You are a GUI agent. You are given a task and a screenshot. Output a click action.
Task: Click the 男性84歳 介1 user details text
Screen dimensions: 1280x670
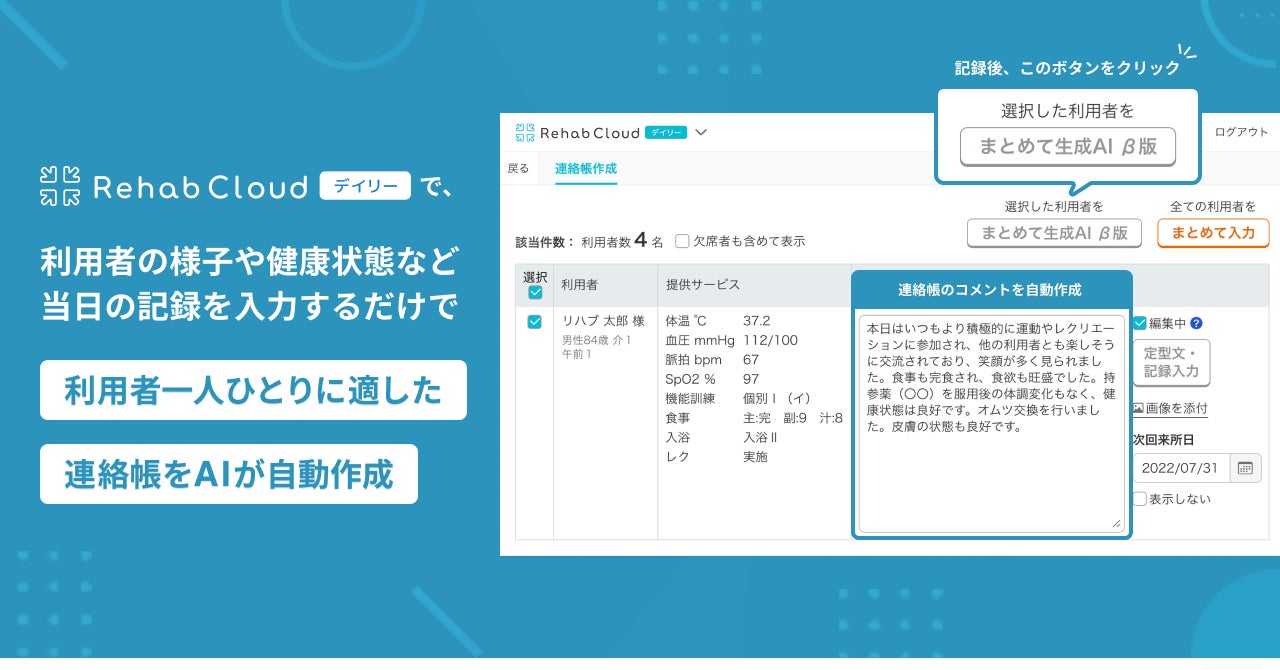[x=596, y=340]
